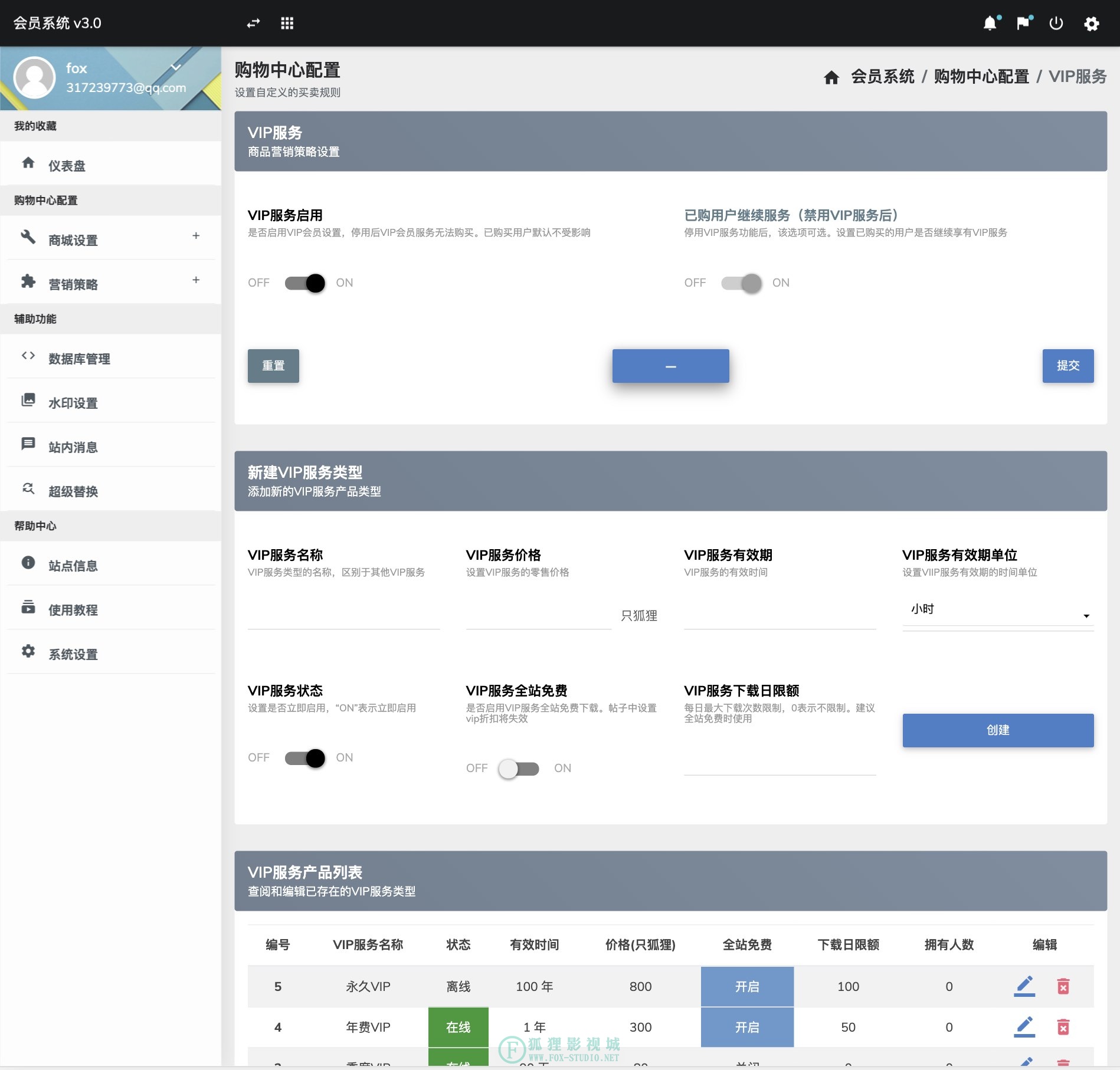Image resolution: width=1120 pixels, height=1070 pixels.
Task: Click the flag icon in top bar
Action: (1023, 24)
